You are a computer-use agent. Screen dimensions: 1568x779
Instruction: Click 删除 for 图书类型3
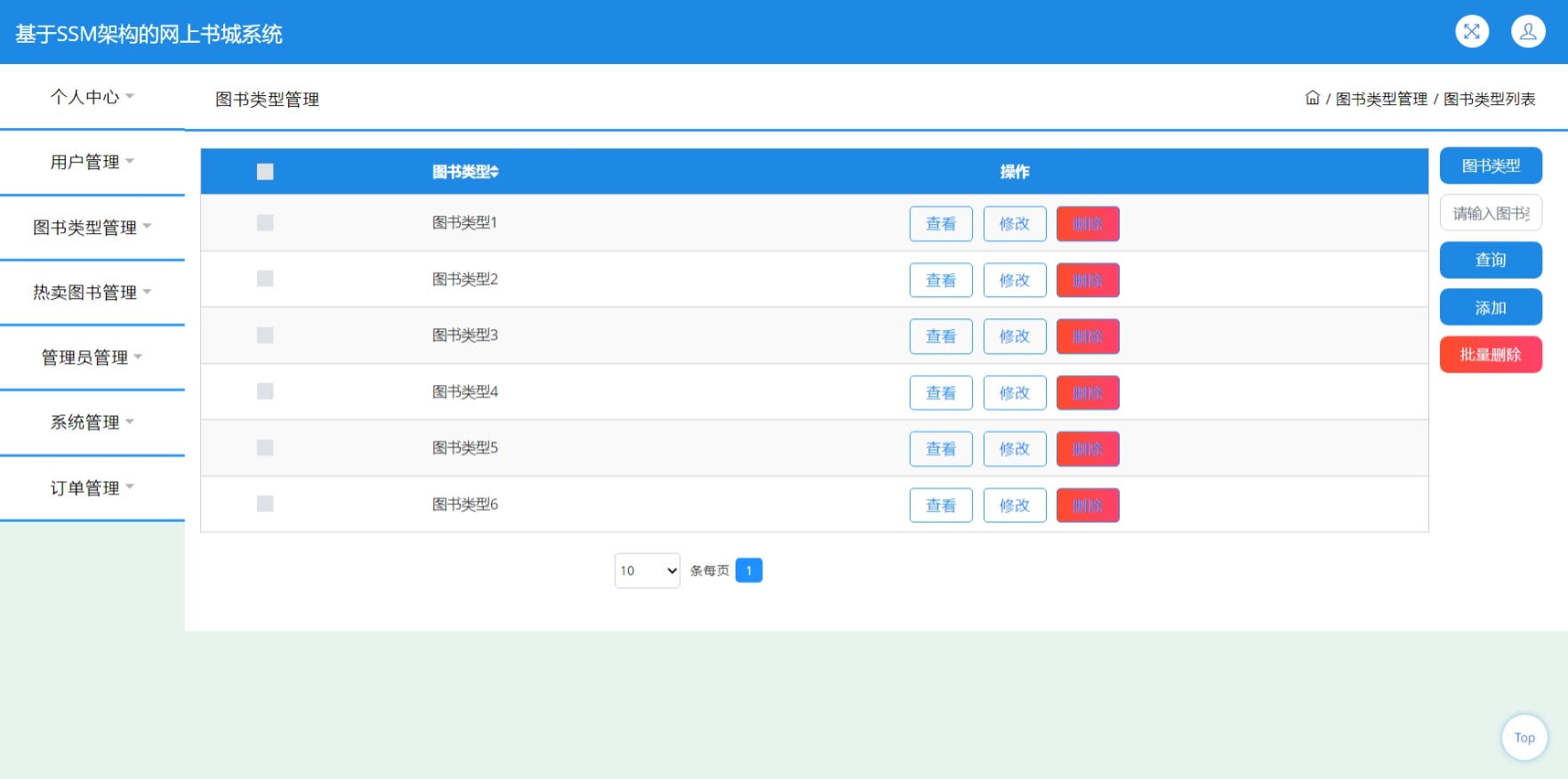coord(1088,336)
